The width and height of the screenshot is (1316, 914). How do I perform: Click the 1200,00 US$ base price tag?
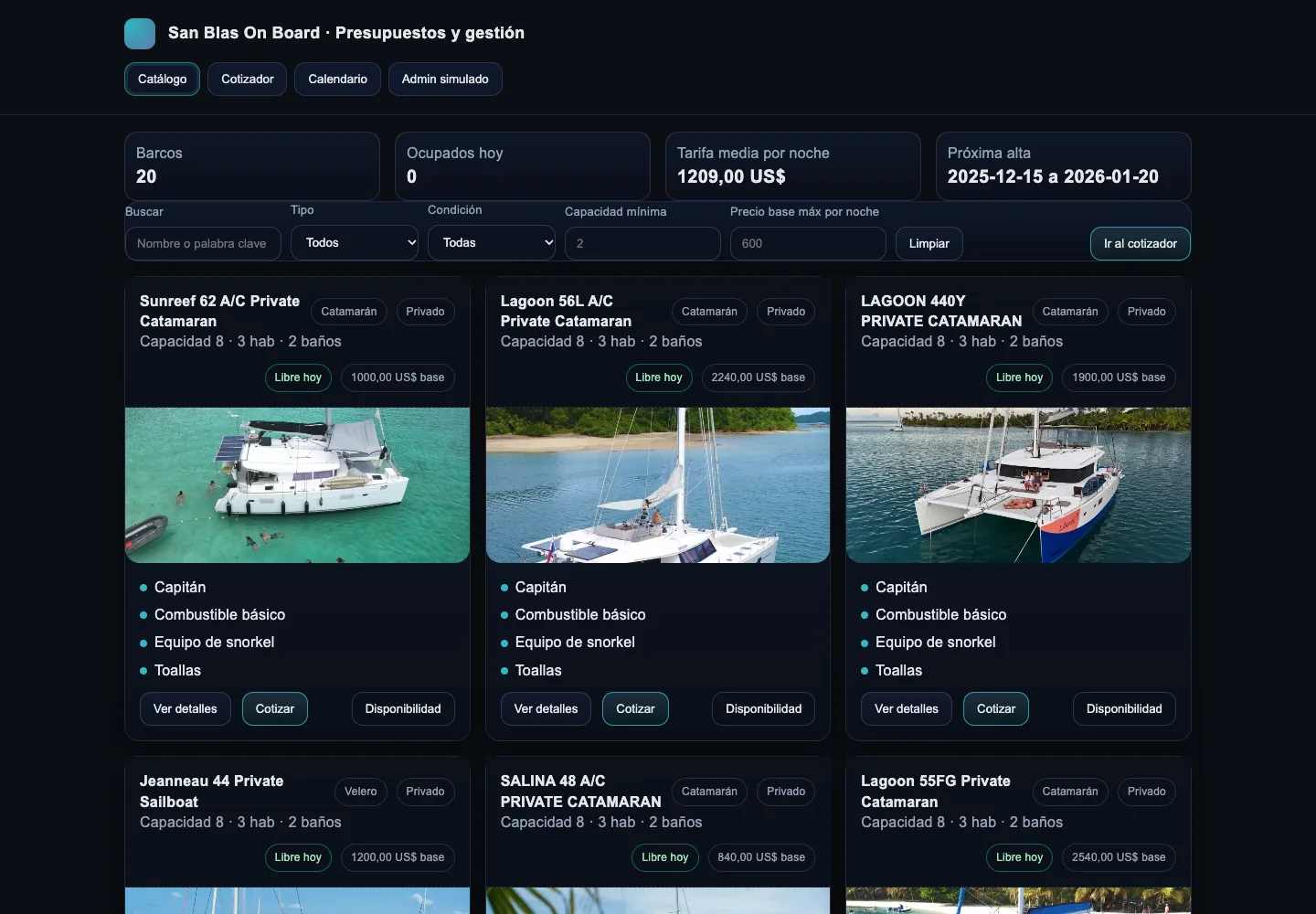pyautogui.click(x=398, y=857)
